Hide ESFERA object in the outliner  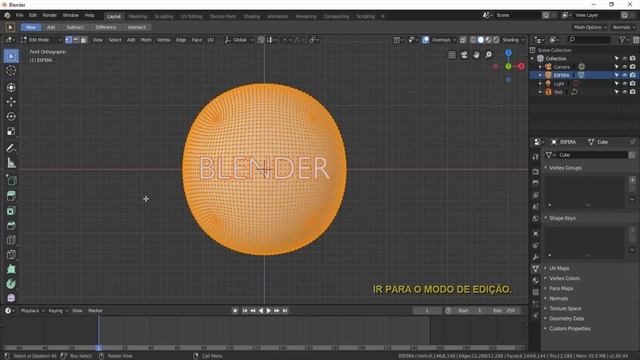(624, 75)
